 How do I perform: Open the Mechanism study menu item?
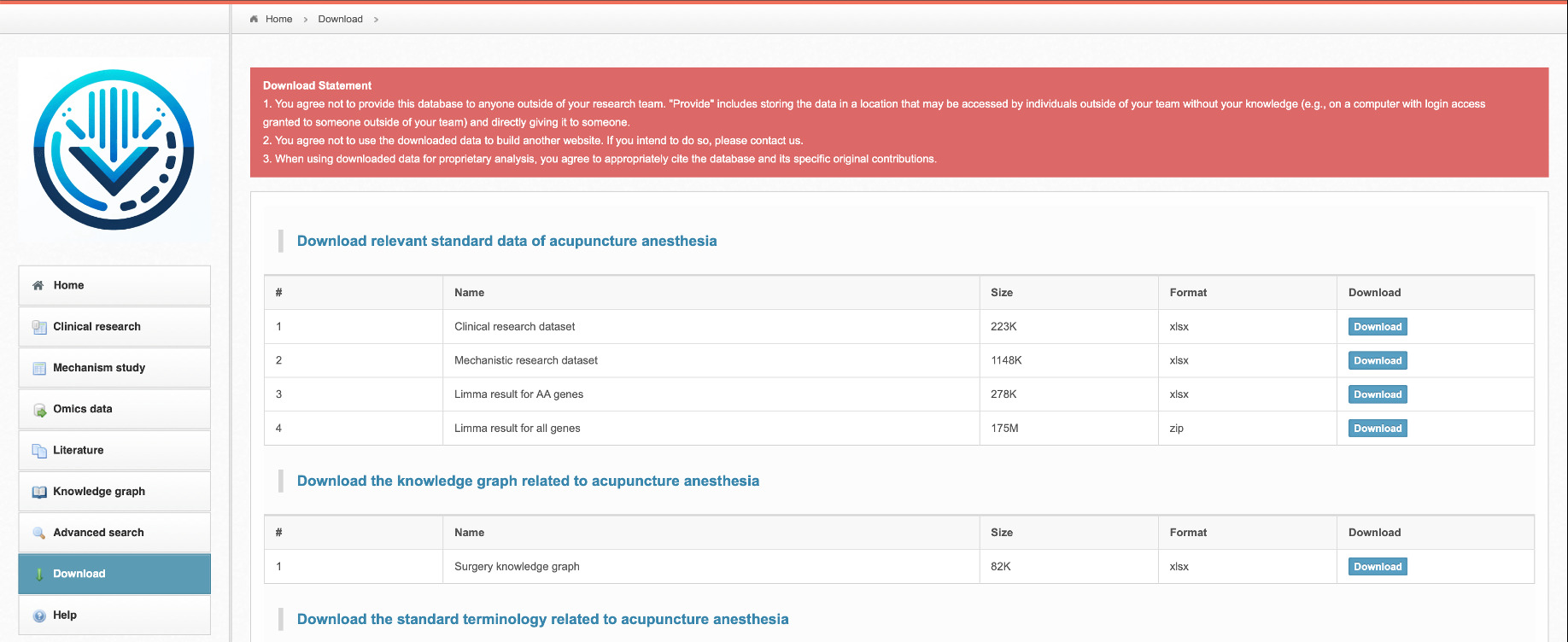99,368
